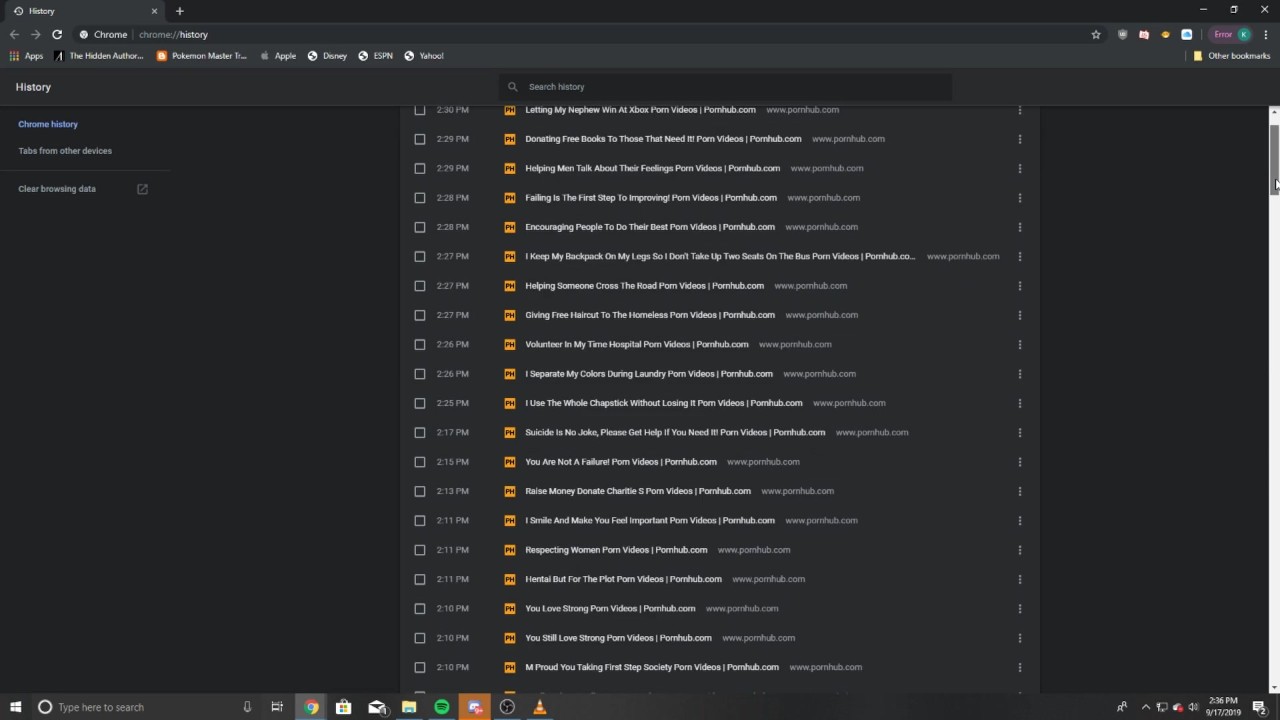Select the checkbox for You Are Not A Failure entry
The width and height of the screenshot is (1280, 720).
click(420, 462)
